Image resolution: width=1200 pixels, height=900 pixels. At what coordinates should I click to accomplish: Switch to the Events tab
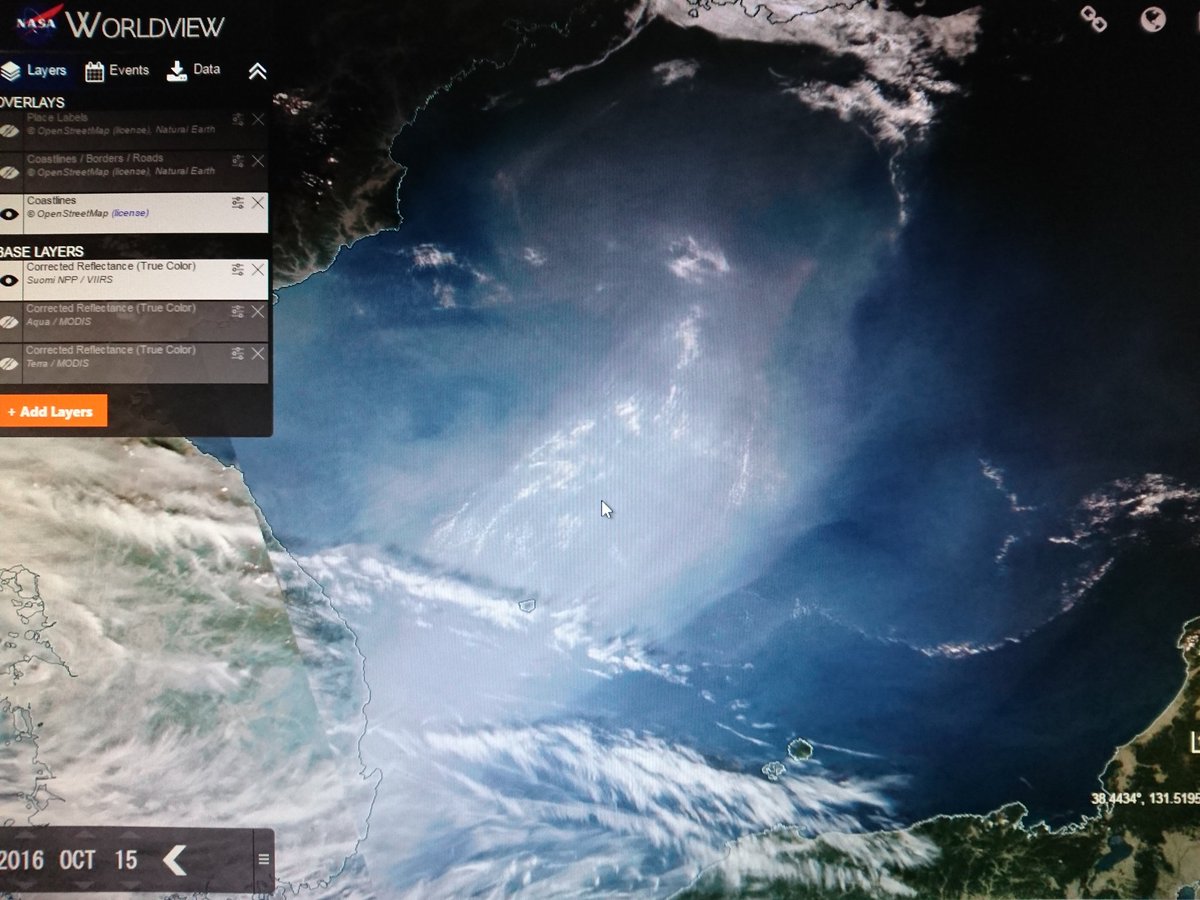(117, 70)
